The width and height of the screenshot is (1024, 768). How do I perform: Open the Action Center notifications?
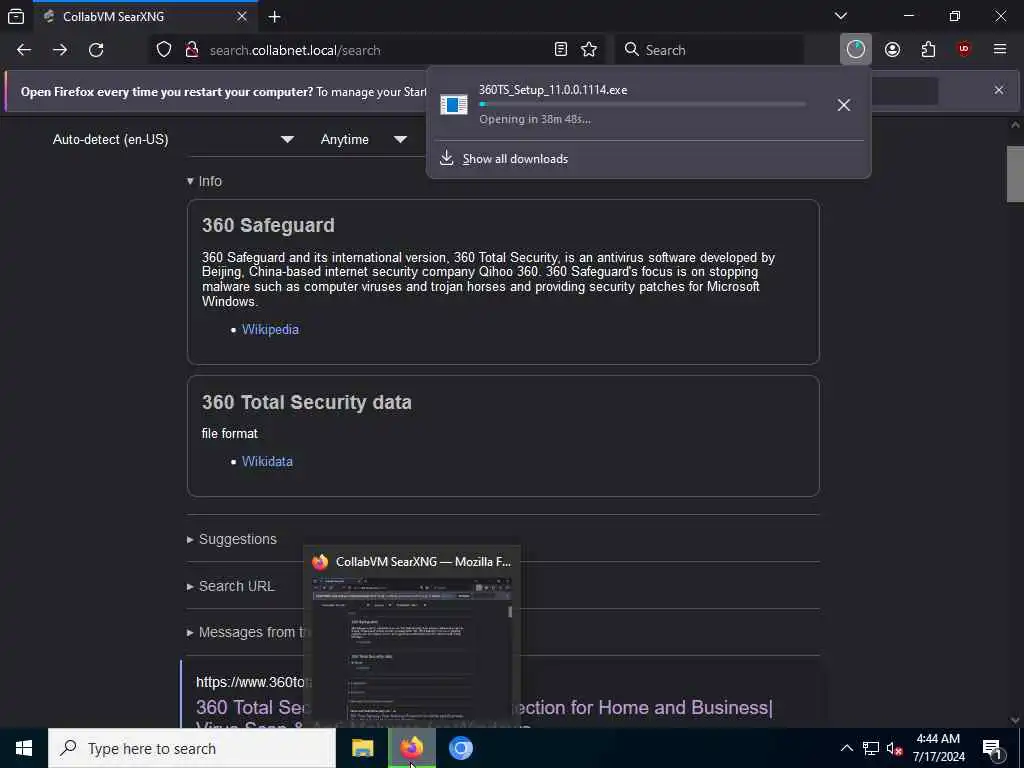[993, 748]
